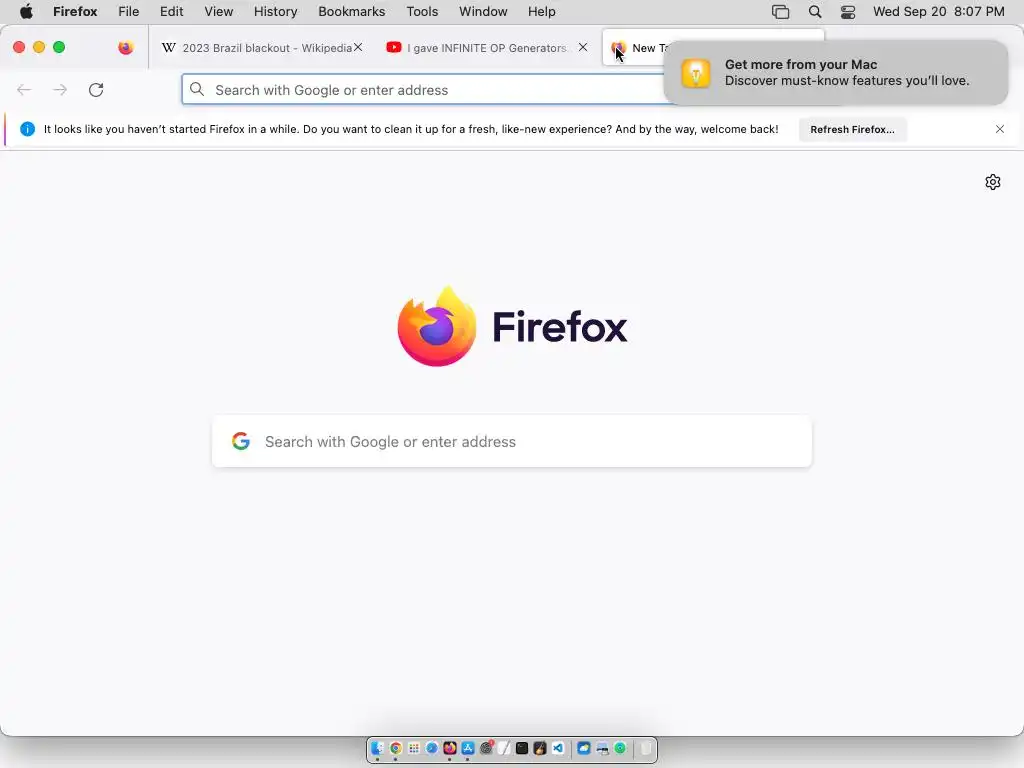
Task: Click the date and time in menu bar
Action: click(938, 11)
